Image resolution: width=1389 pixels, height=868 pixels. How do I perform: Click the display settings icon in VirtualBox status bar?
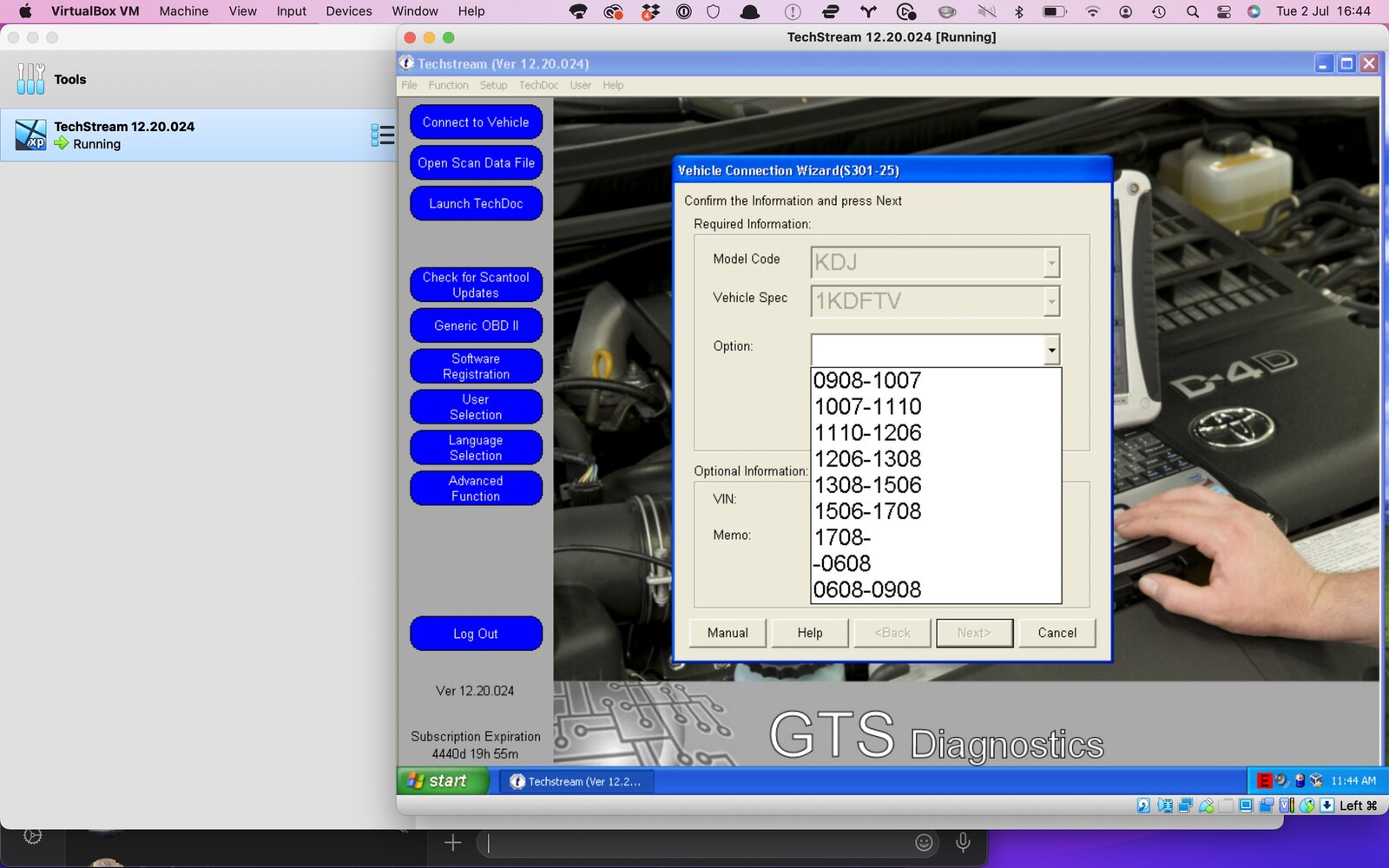pyautogui.click(x=1246, y=806)
